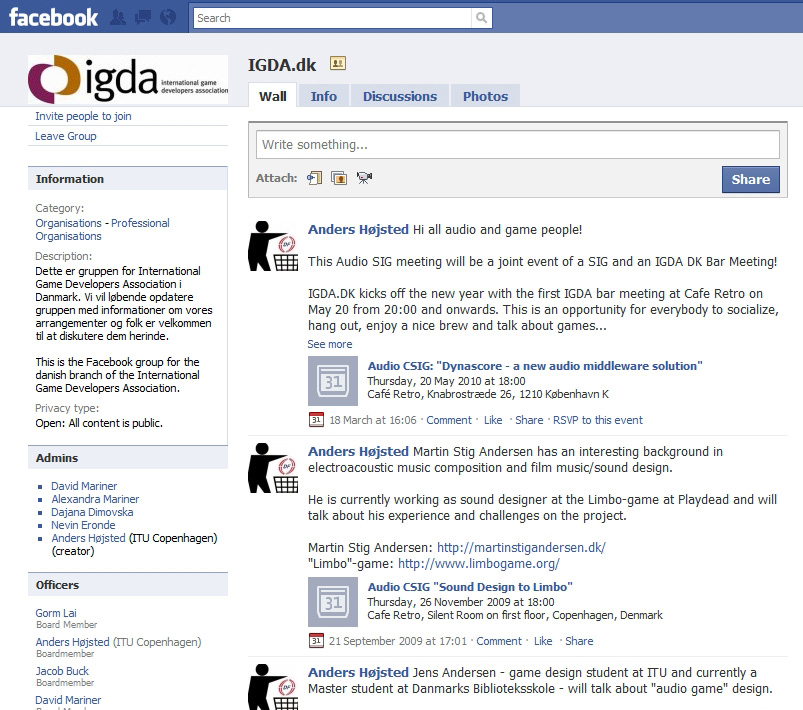
Task: Share the 18 March post
Action: (x=529, y=420)
